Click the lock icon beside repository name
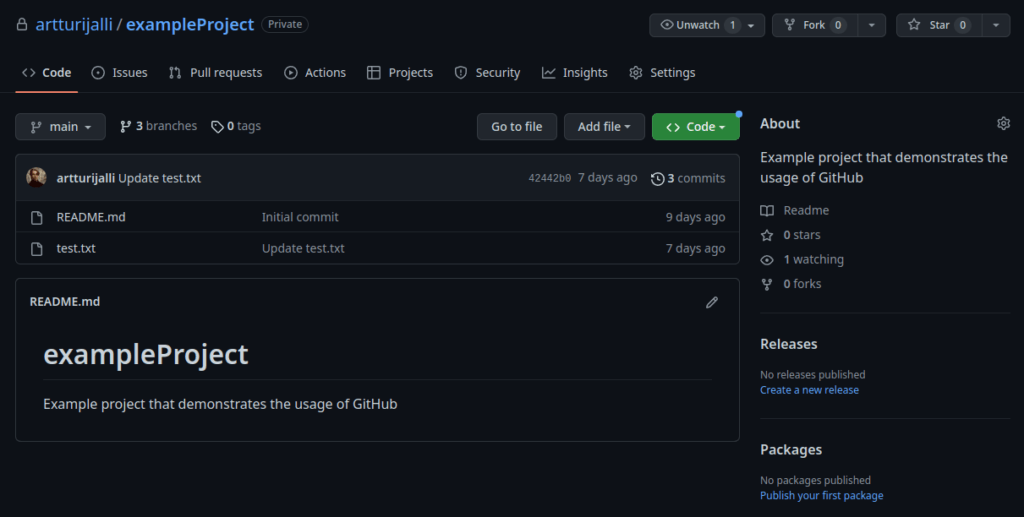The image size is (1024, 517). tap(22, 25)
